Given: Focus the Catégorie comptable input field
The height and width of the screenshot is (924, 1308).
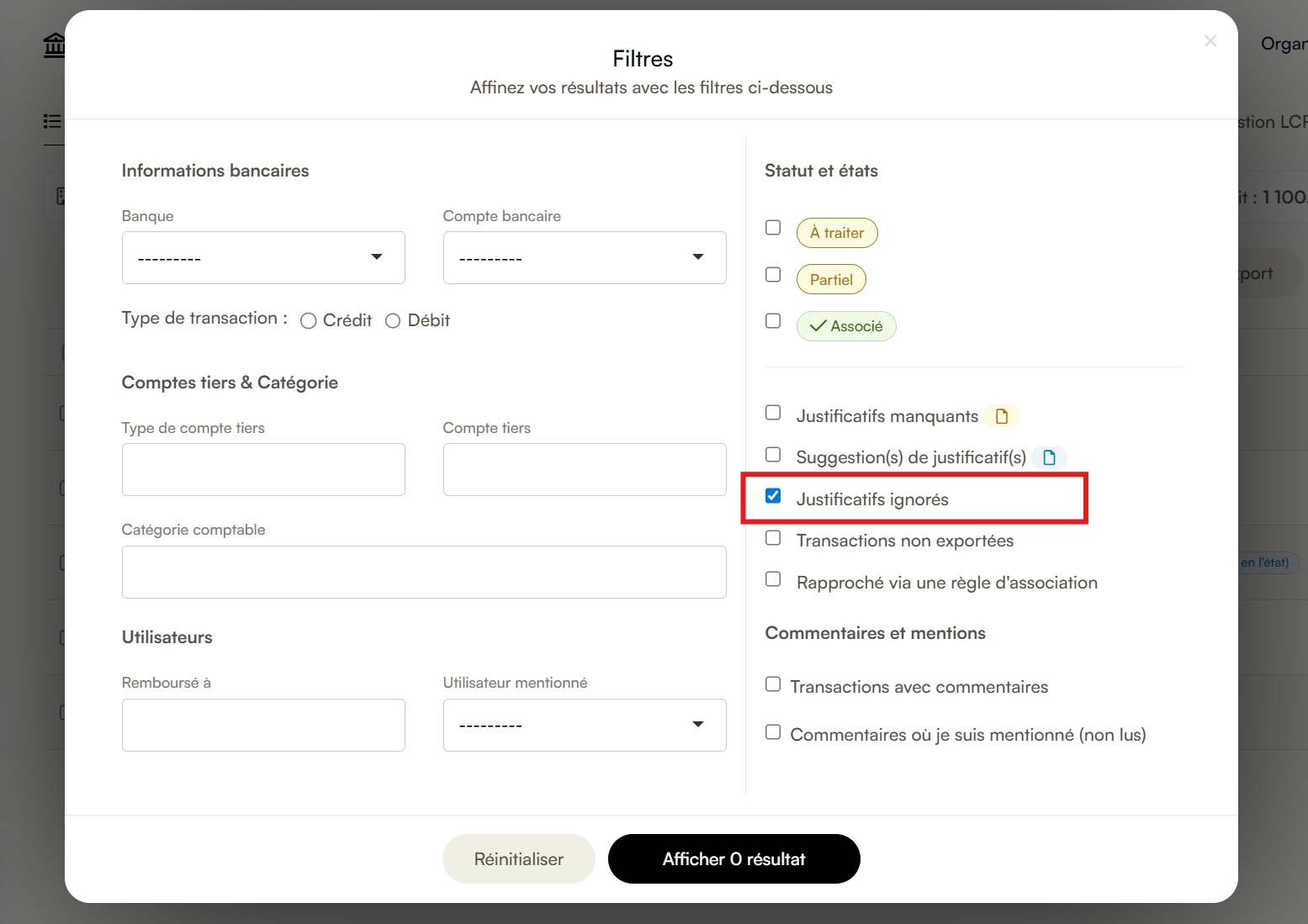Looking at the screenshot, I should tap(424, 572).
